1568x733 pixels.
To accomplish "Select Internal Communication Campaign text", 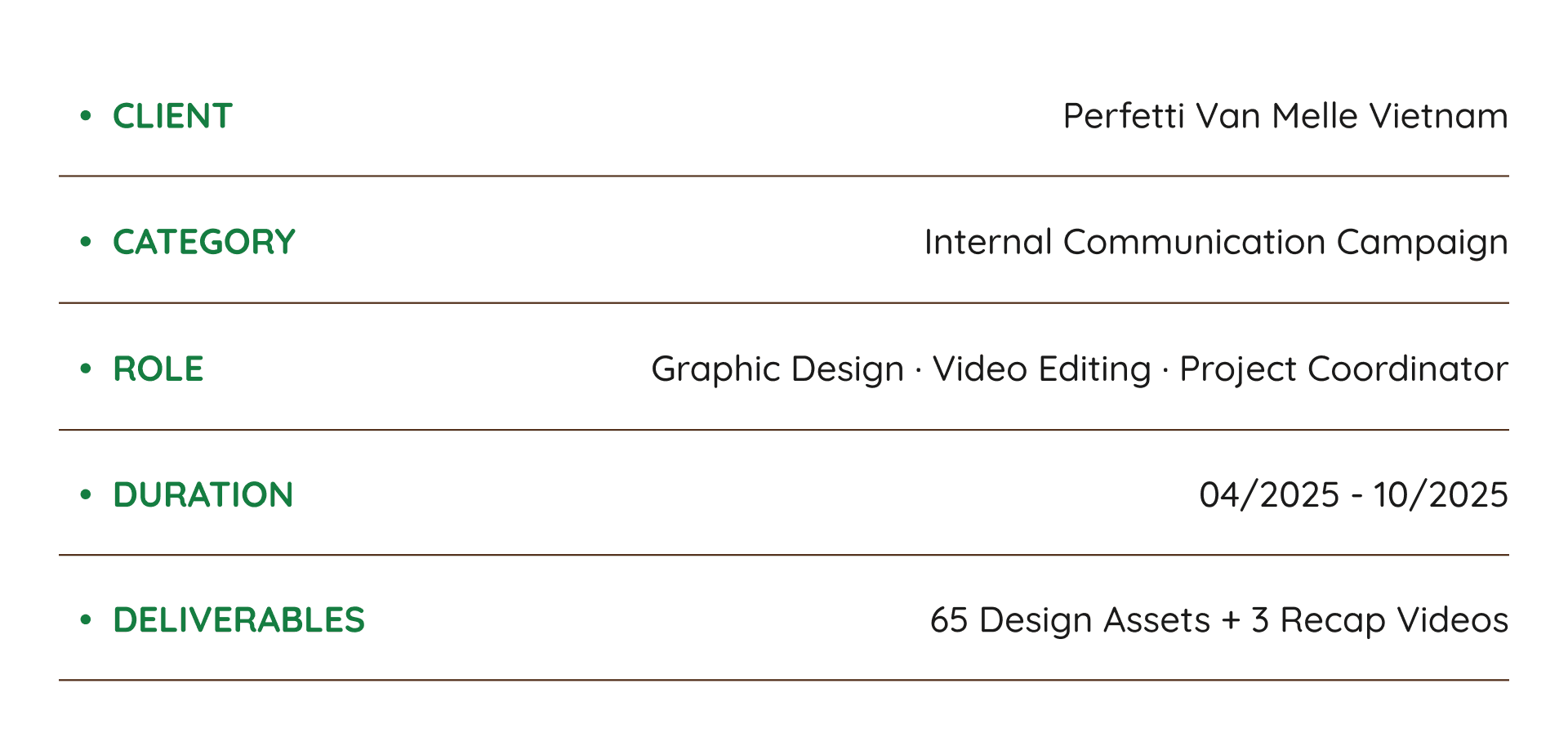I will click(1216, 243).
